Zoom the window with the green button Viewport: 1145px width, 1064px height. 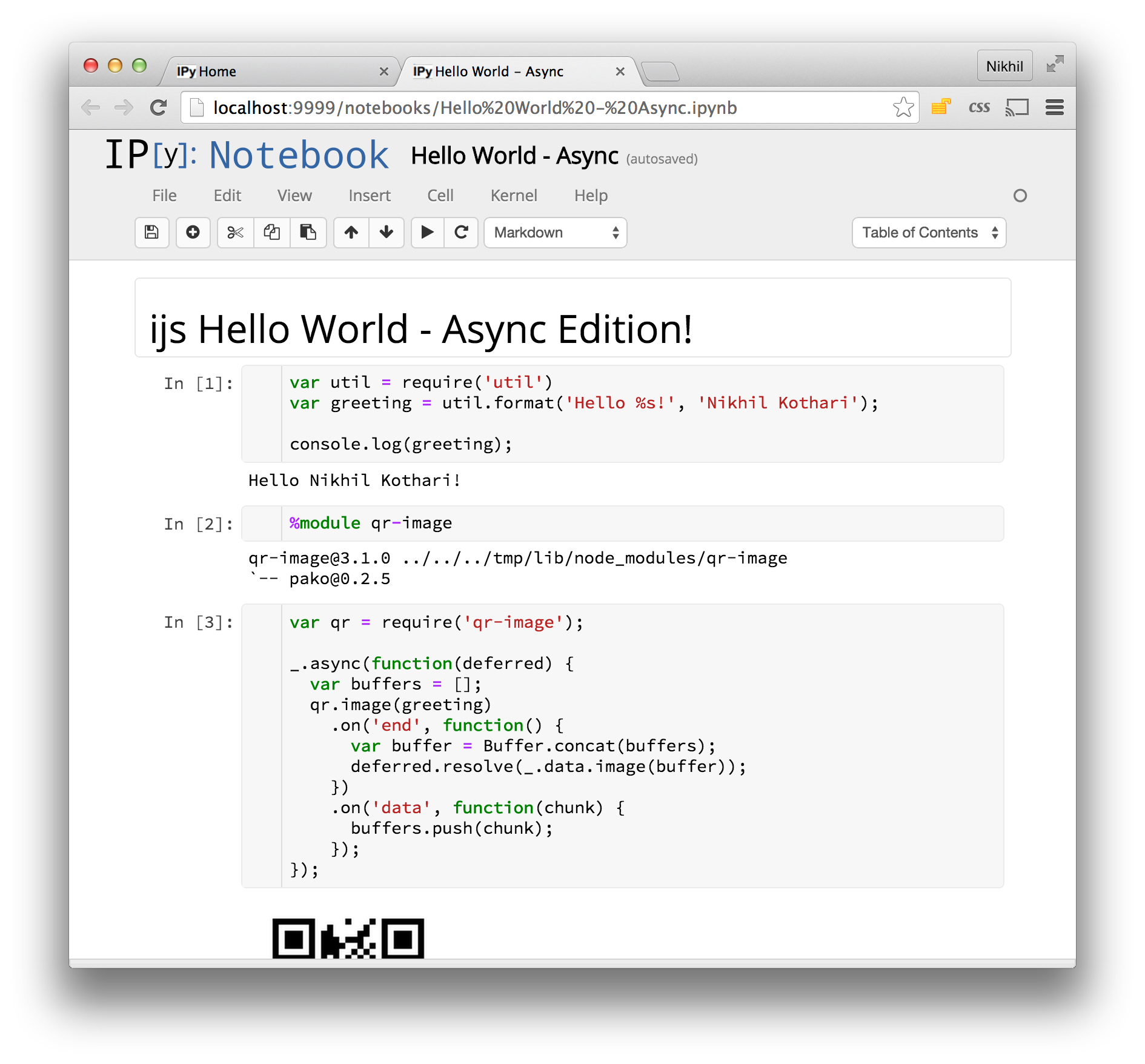139,65
